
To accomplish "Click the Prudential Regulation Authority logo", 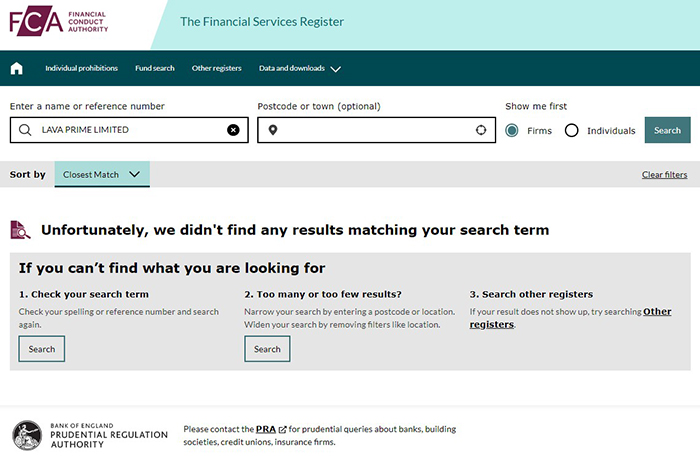I will (x=75, y=436).
